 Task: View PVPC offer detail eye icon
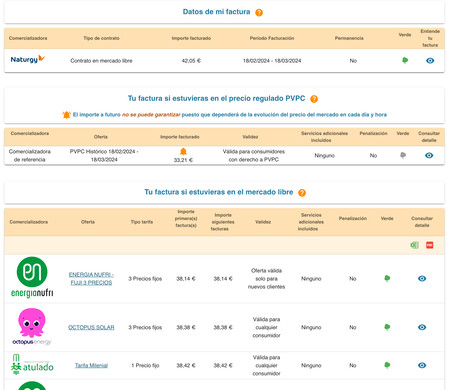429,155
